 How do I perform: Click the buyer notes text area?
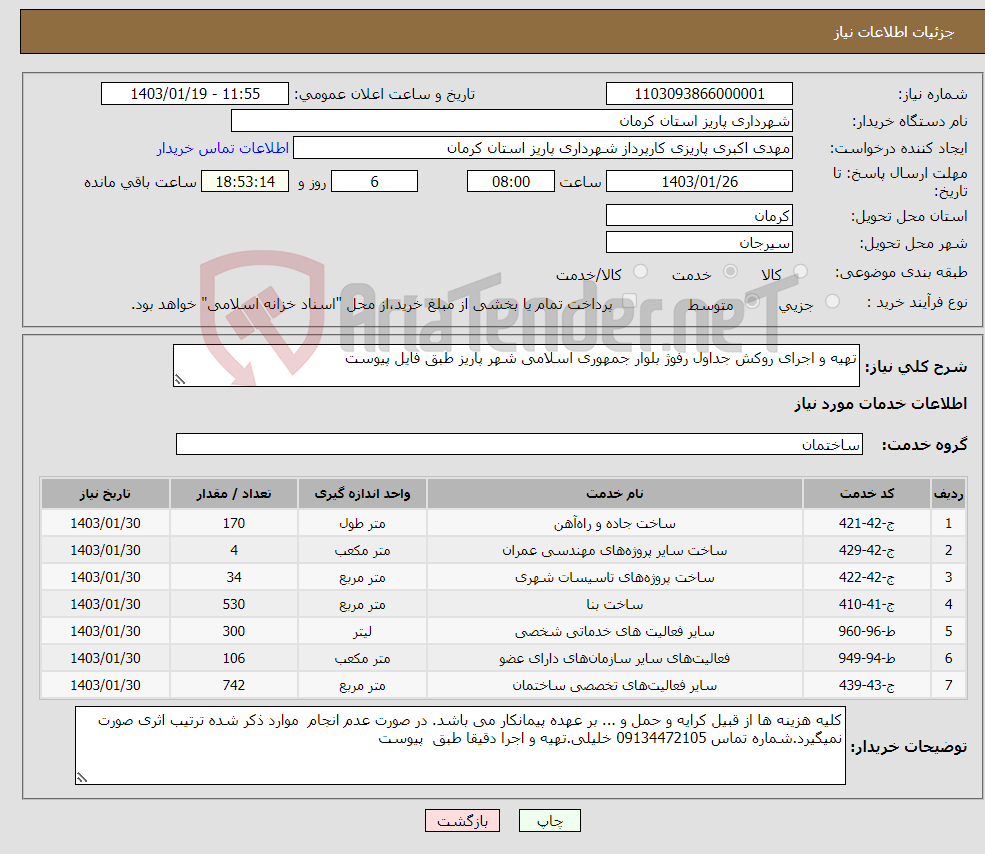(x=460, y=745)
